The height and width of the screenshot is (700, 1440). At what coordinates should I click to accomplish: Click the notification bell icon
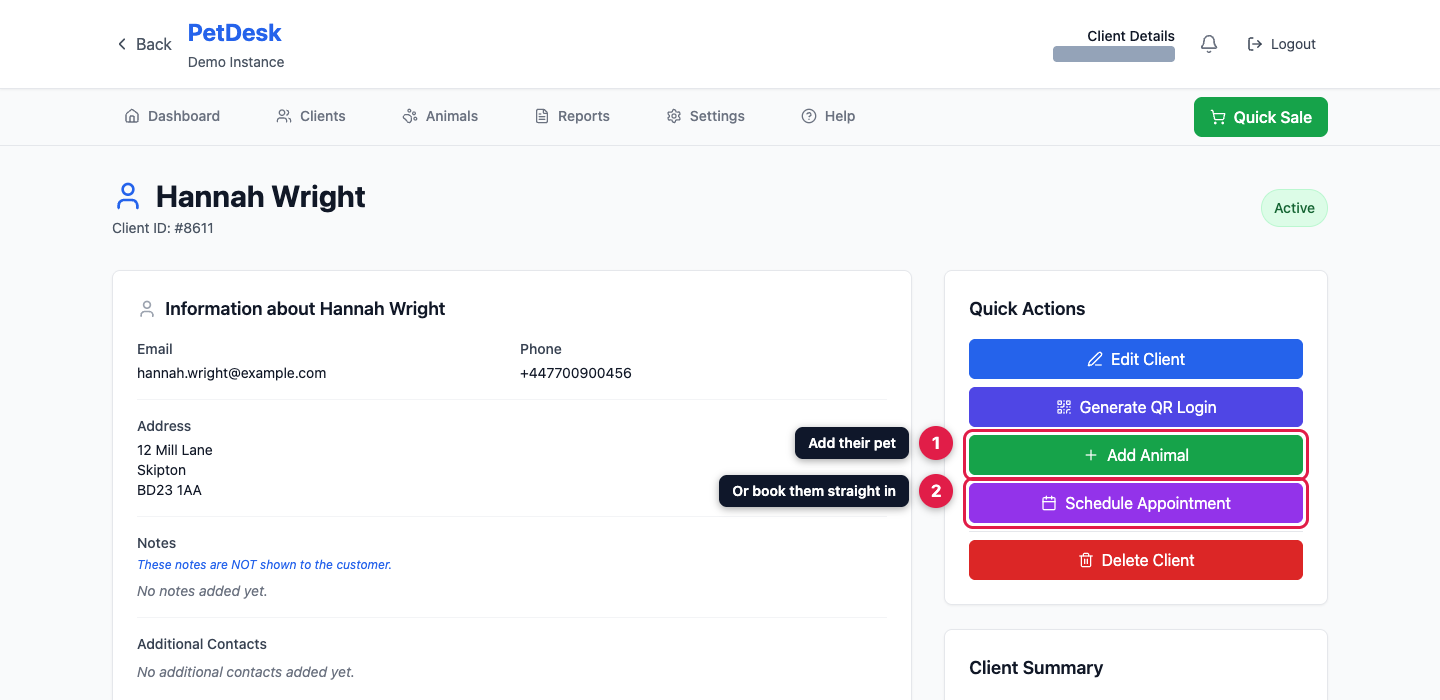coord(1209,44)
